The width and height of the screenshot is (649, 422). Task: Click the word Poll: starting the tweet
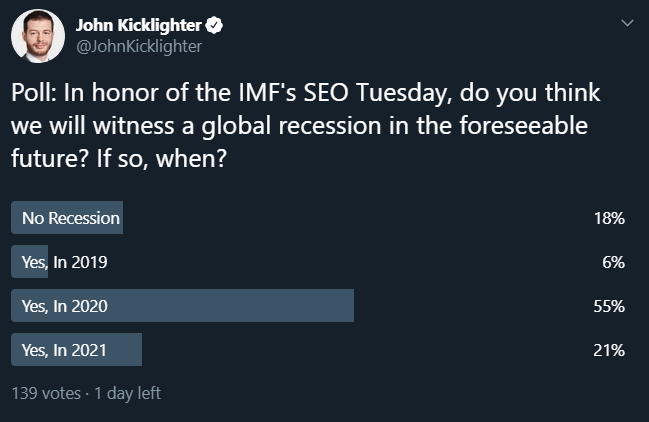[34, 92]
